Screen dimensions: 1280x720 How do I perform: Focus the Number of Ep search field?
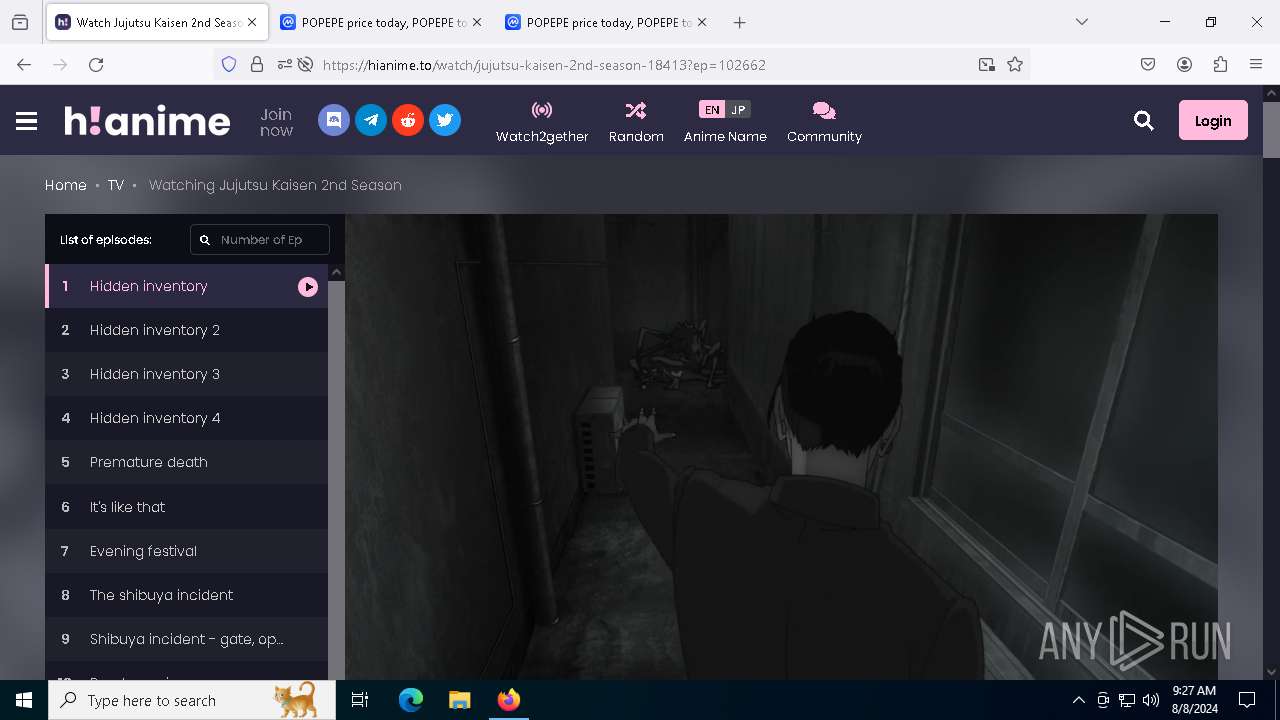pyautogui.click(x=260, y=240)
